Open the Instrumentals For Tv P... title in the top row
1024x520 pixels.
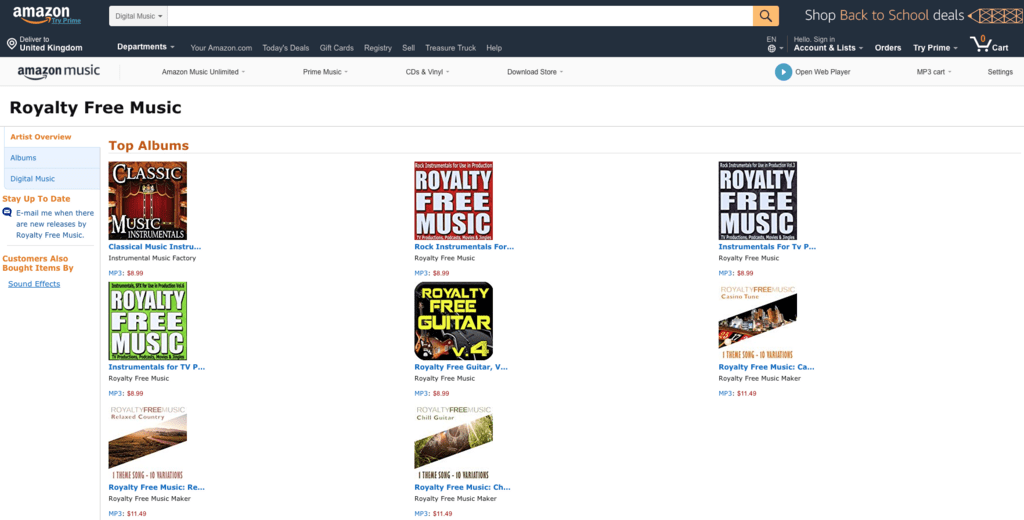[767, 246]
